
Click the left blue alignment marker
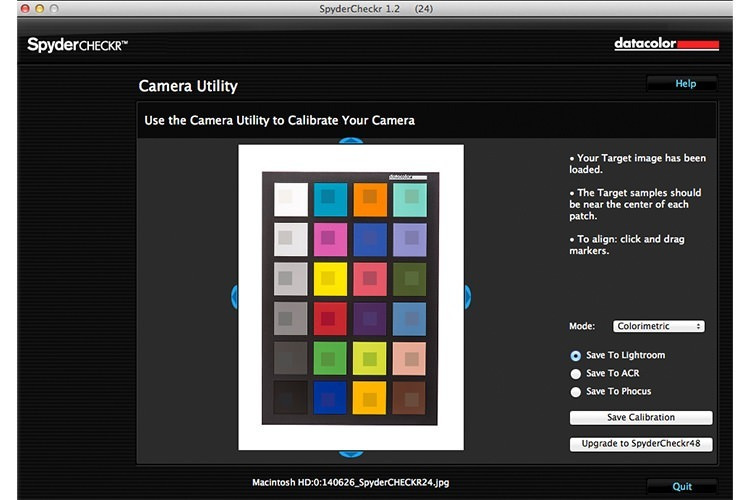click(x=235, y=296)
